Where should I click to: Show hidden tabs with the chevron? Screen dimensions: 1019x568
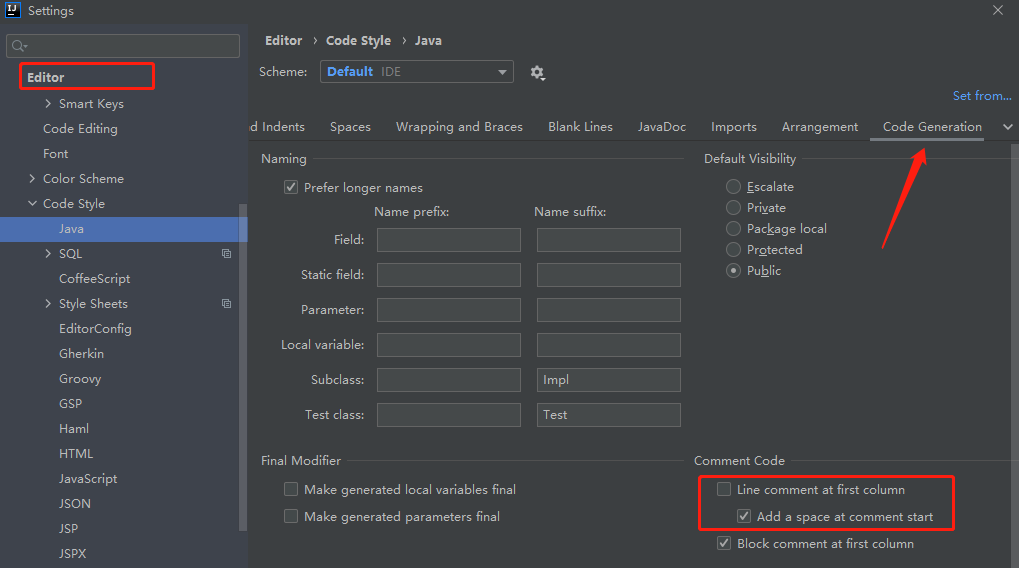tap(1007, 127)
